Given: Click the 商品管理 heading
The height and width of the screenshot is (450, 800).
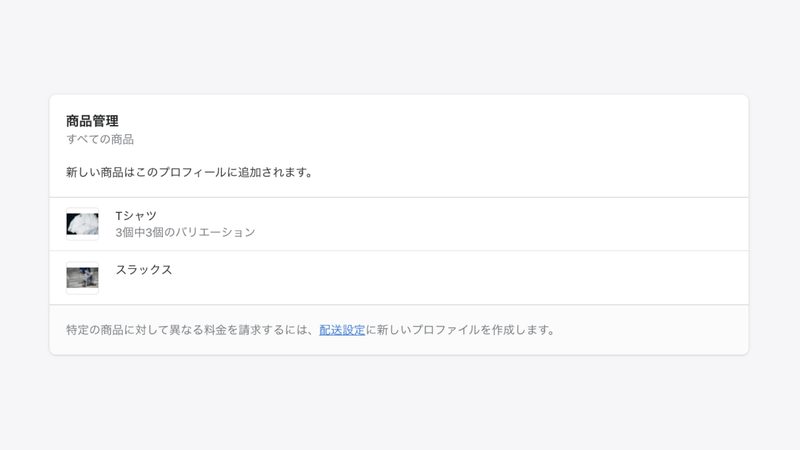Looking at the screenshot, I should pyautogui.click(x=92, y=121).
